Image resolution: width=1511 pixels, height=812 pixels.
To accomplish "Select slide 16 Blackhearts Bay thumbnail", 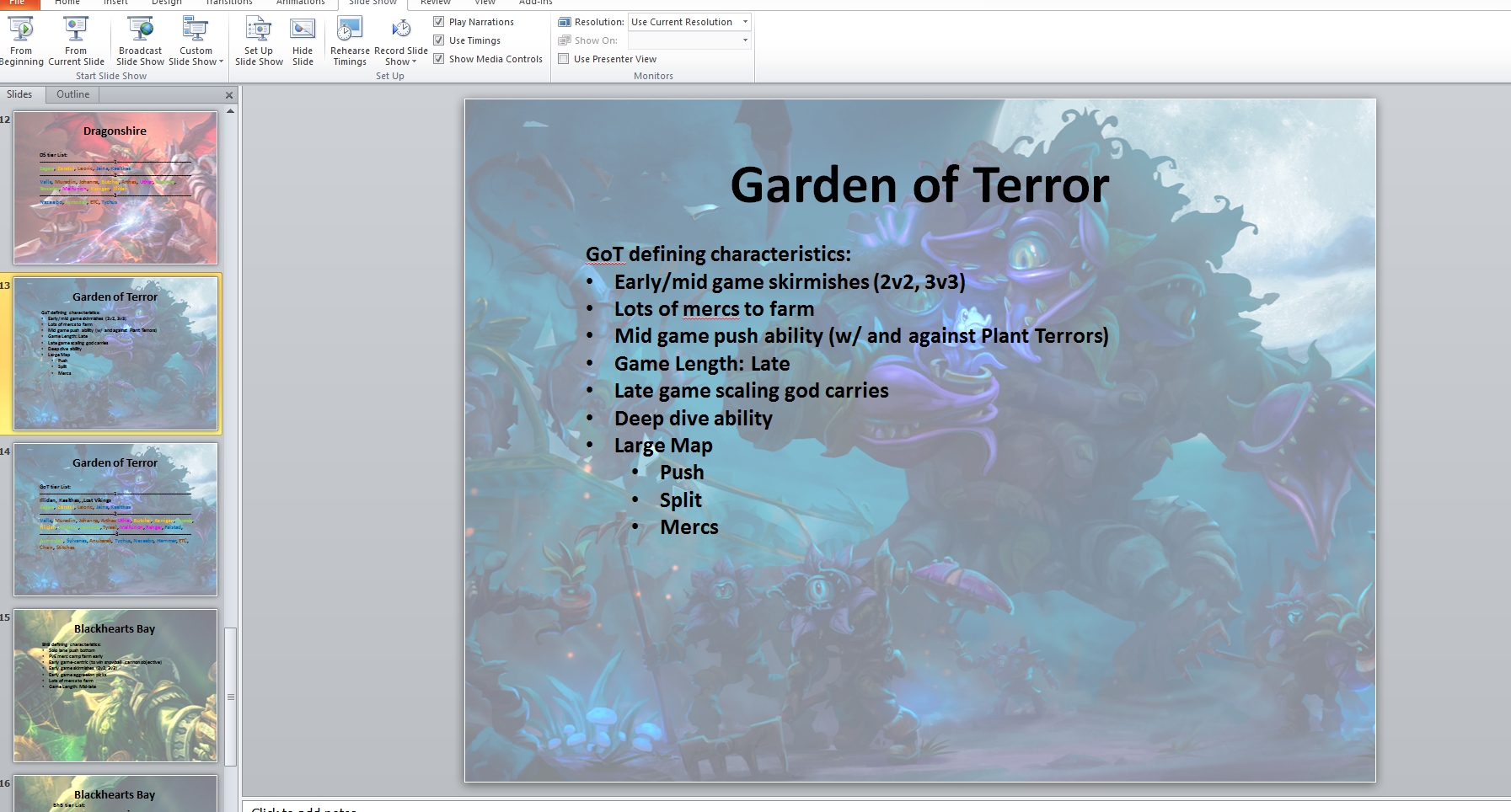I will [115, 793].
